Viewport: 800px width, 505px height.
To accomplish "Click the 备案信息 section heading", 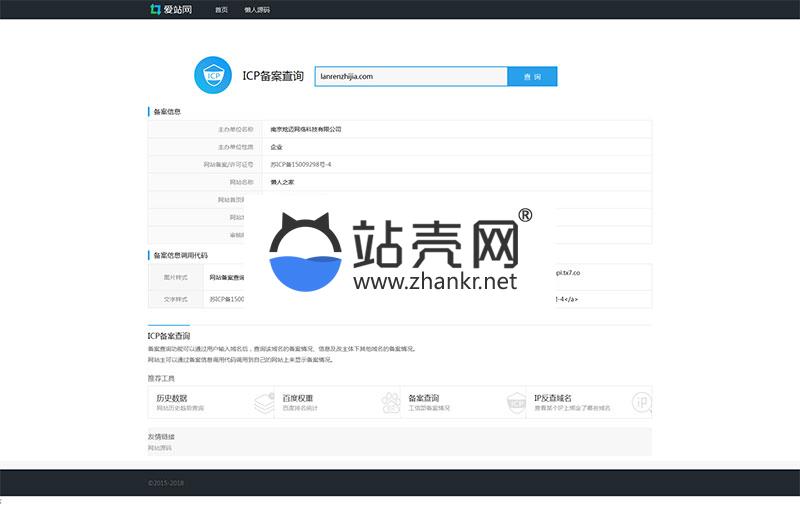I will coord(167,112).
